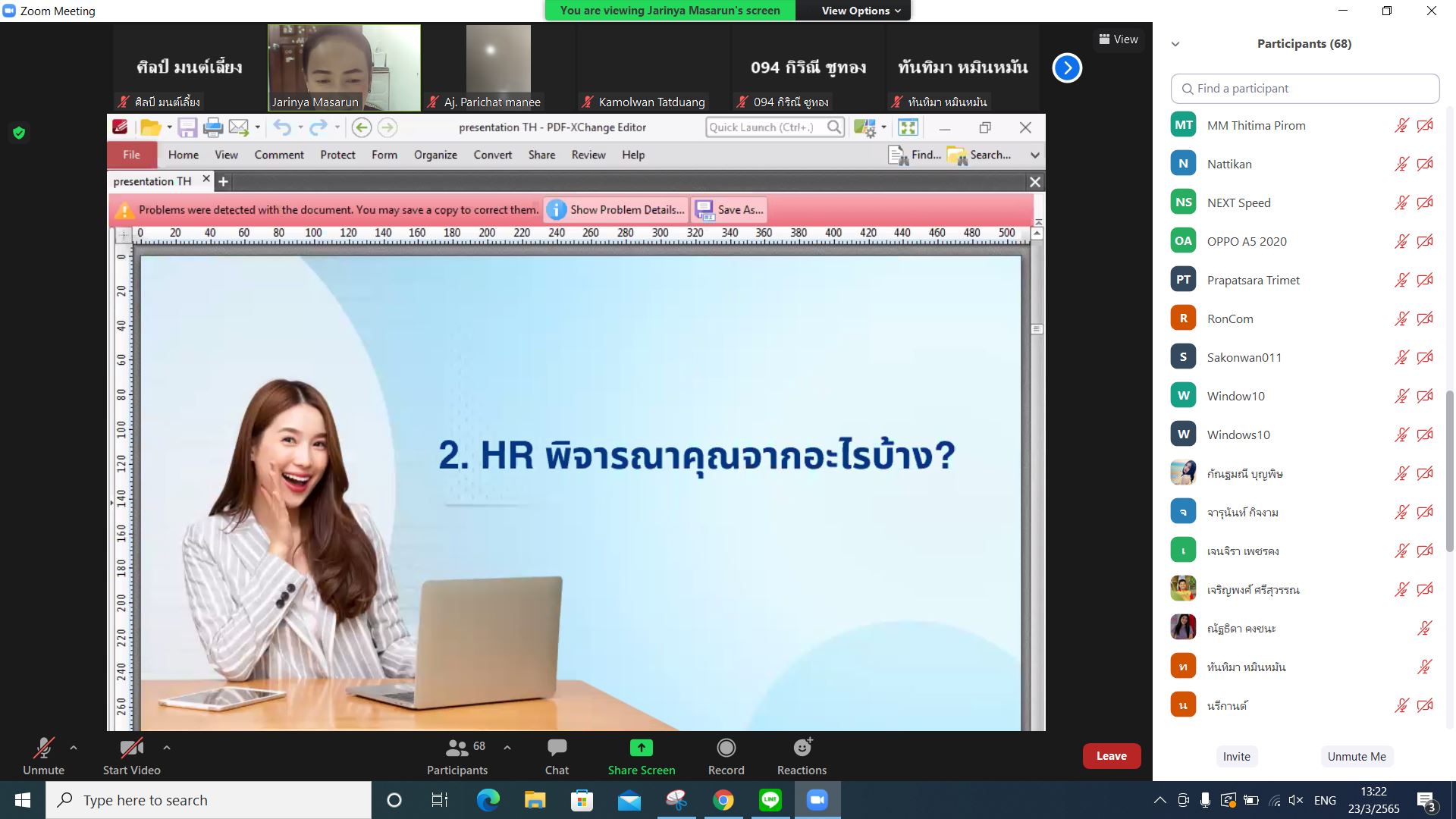Unmute your microphone in Zoom
Image resolution: width=1456 pixels, height=819 pixels.
[x=43, y=757]
